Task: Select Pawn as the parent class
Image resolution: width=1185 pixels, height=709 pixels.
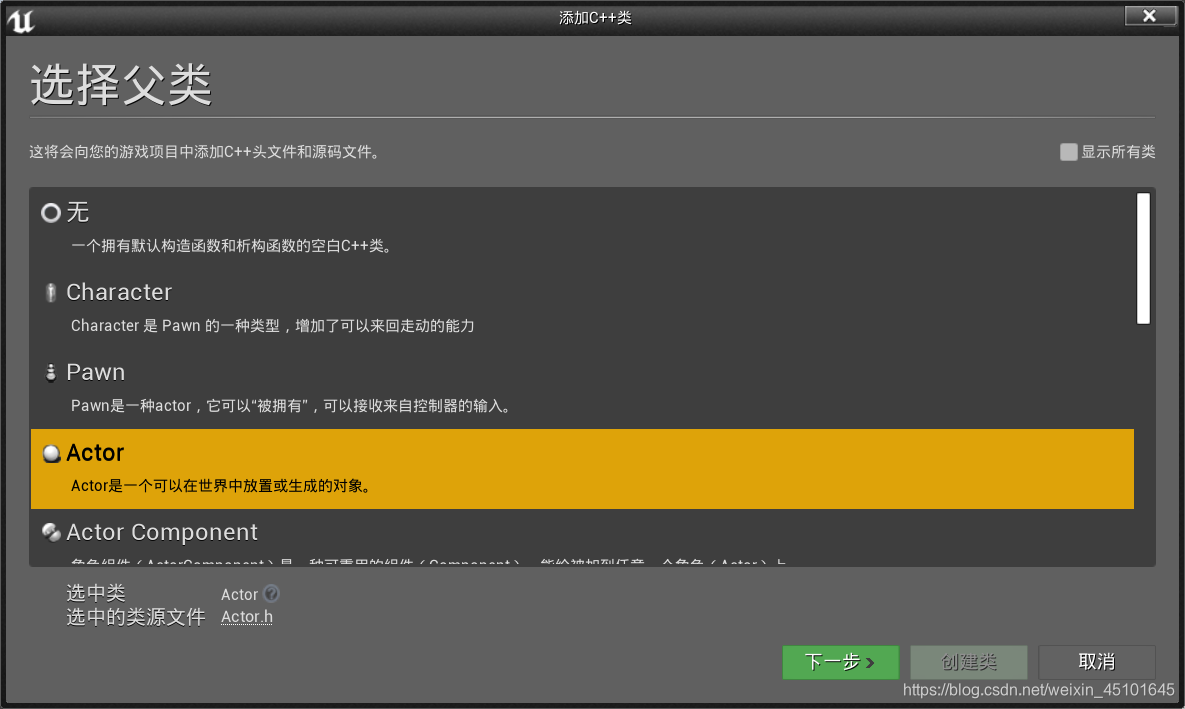Action: 582,389
